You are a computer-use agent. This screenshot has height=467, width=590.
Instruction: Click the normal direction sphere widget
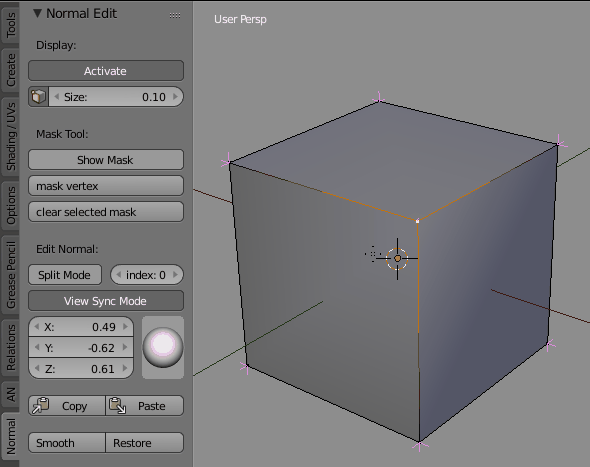coord(163,347)
